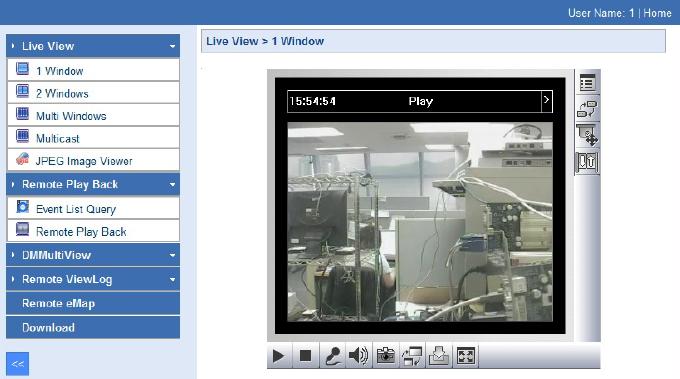
Task: Switch video to full screen
Action: tap(466, 356)
